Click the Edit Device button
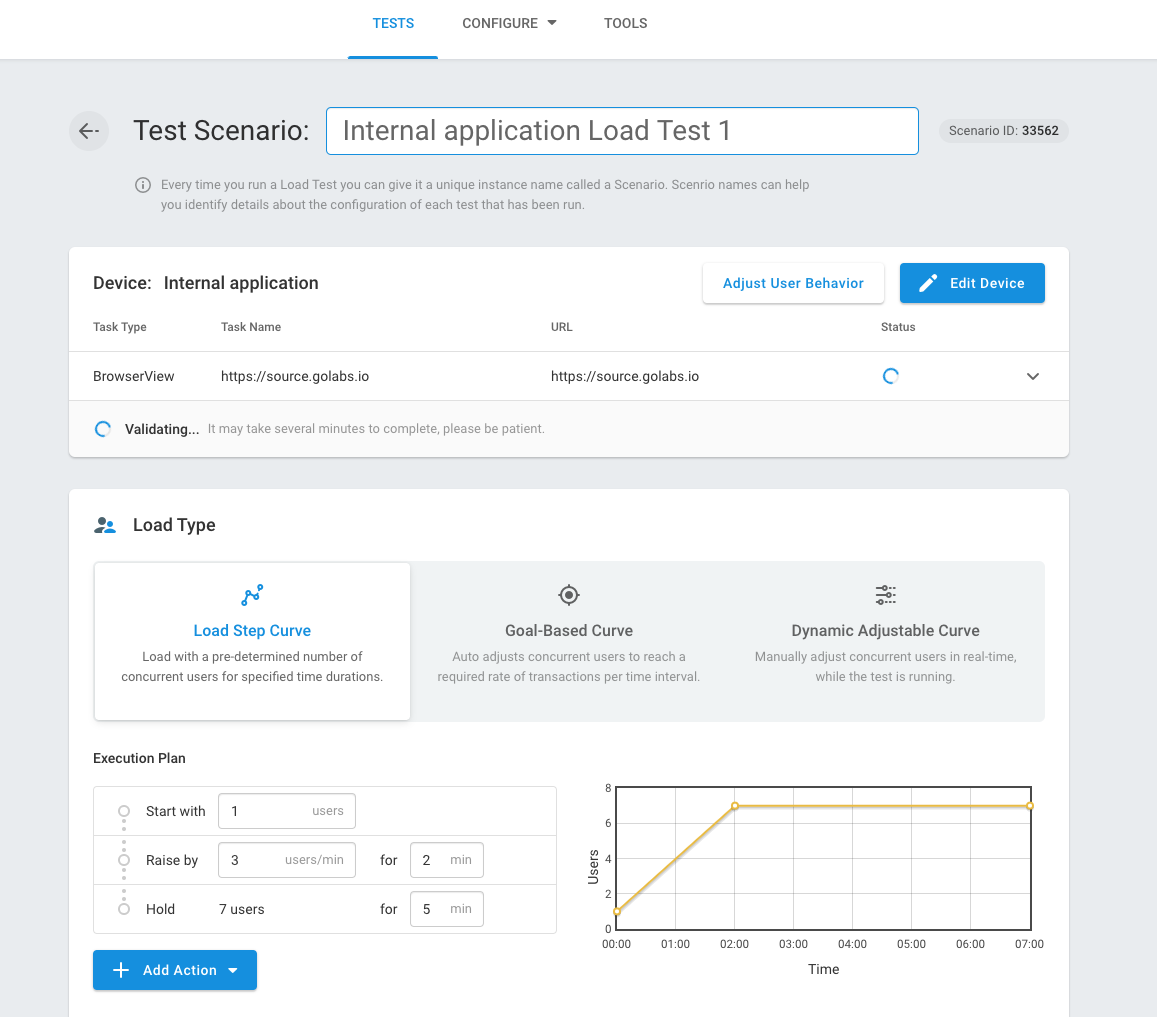This screenshot has width=1157, height=1017. [972, 283]
